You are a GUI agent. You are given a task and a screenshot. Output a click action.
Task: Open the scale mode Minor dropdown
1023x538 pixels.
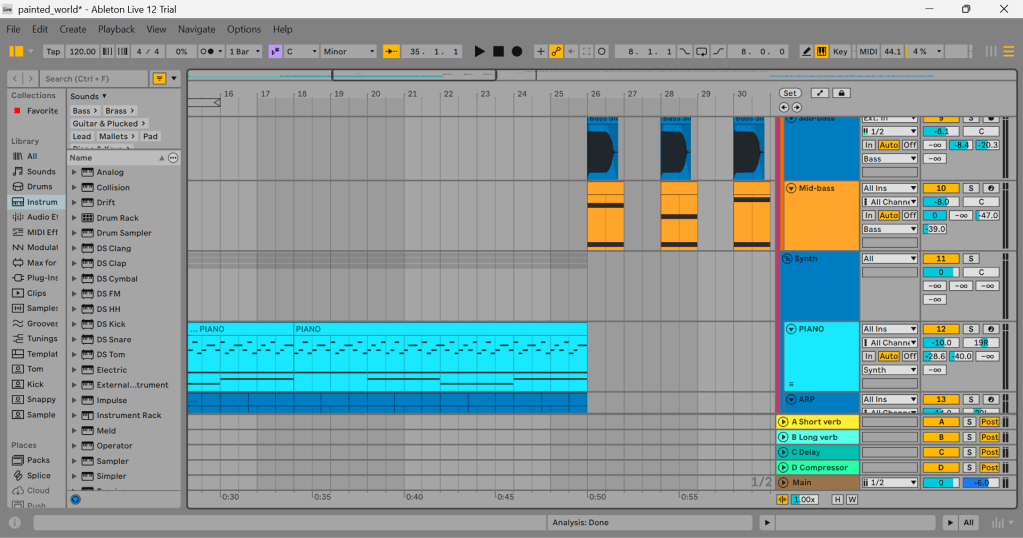(x=349, y=51)
